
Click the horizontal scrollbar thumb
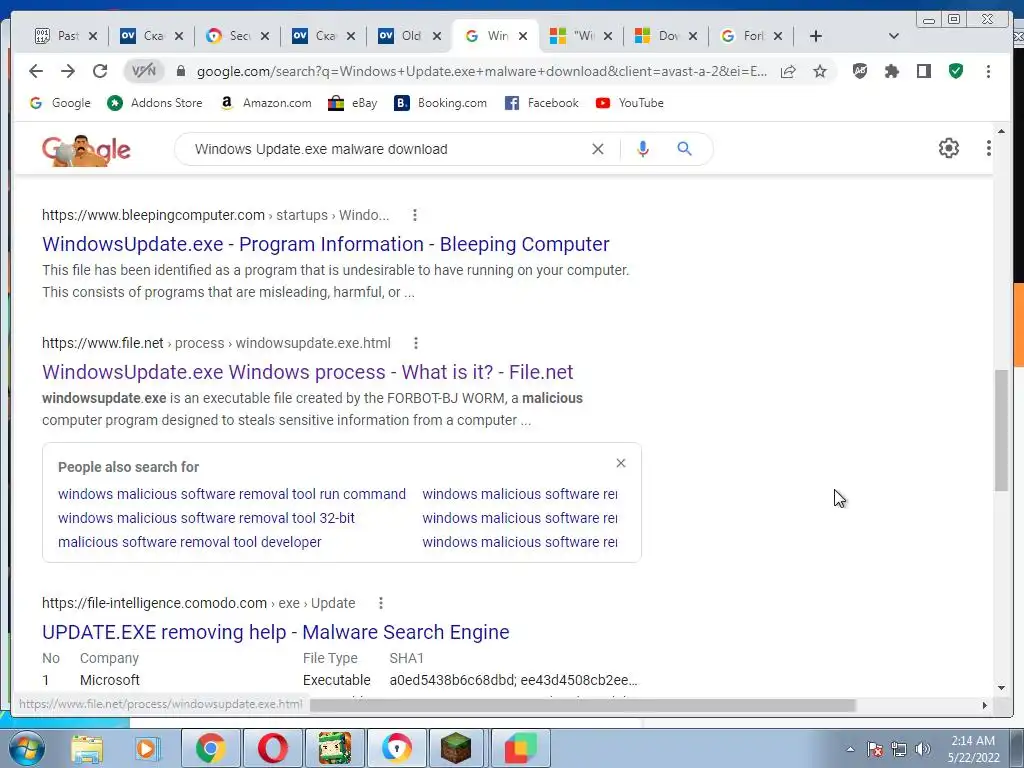pos(583,705)
